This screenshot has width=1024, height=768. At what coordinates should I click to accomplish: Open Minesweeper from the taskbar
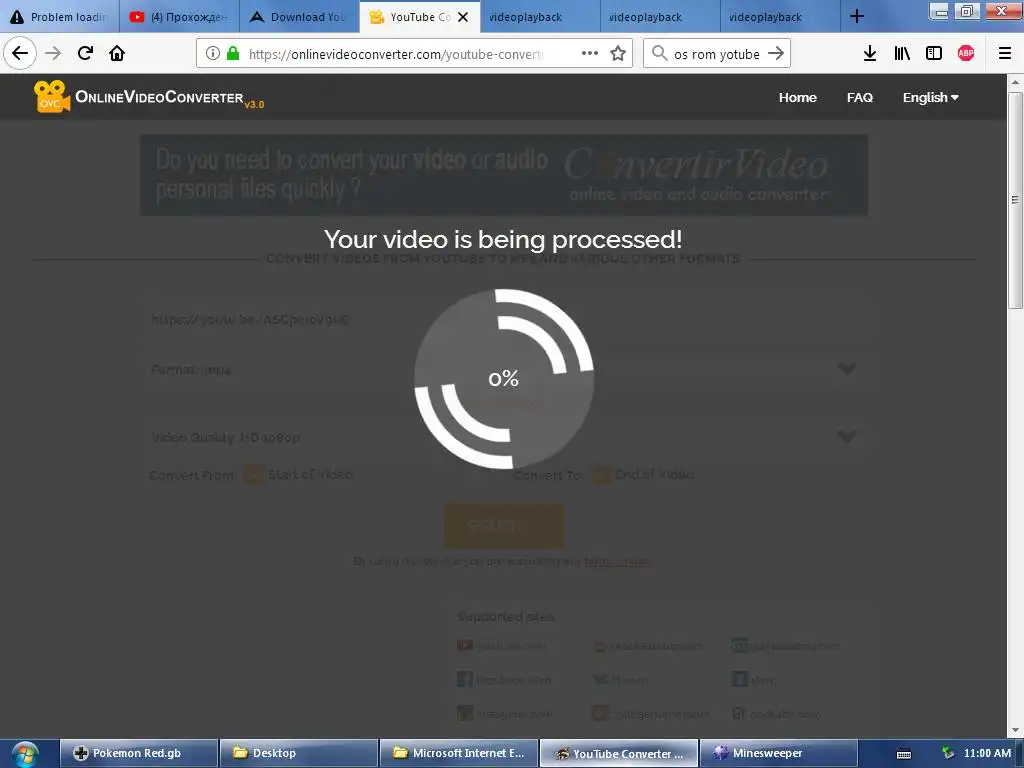778,753
